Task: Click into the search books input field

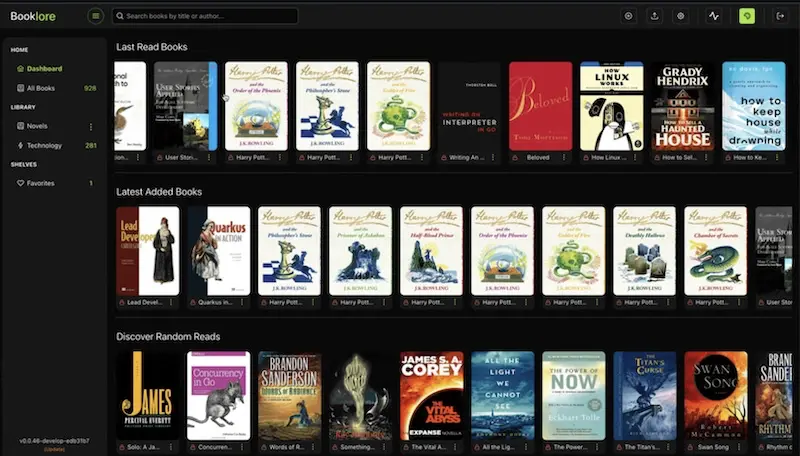Action: 205,16
